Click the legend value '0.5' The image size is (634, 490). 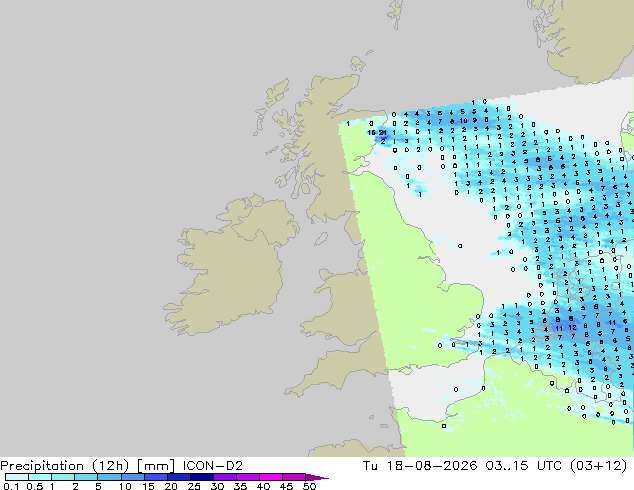[x=35, y=486]
